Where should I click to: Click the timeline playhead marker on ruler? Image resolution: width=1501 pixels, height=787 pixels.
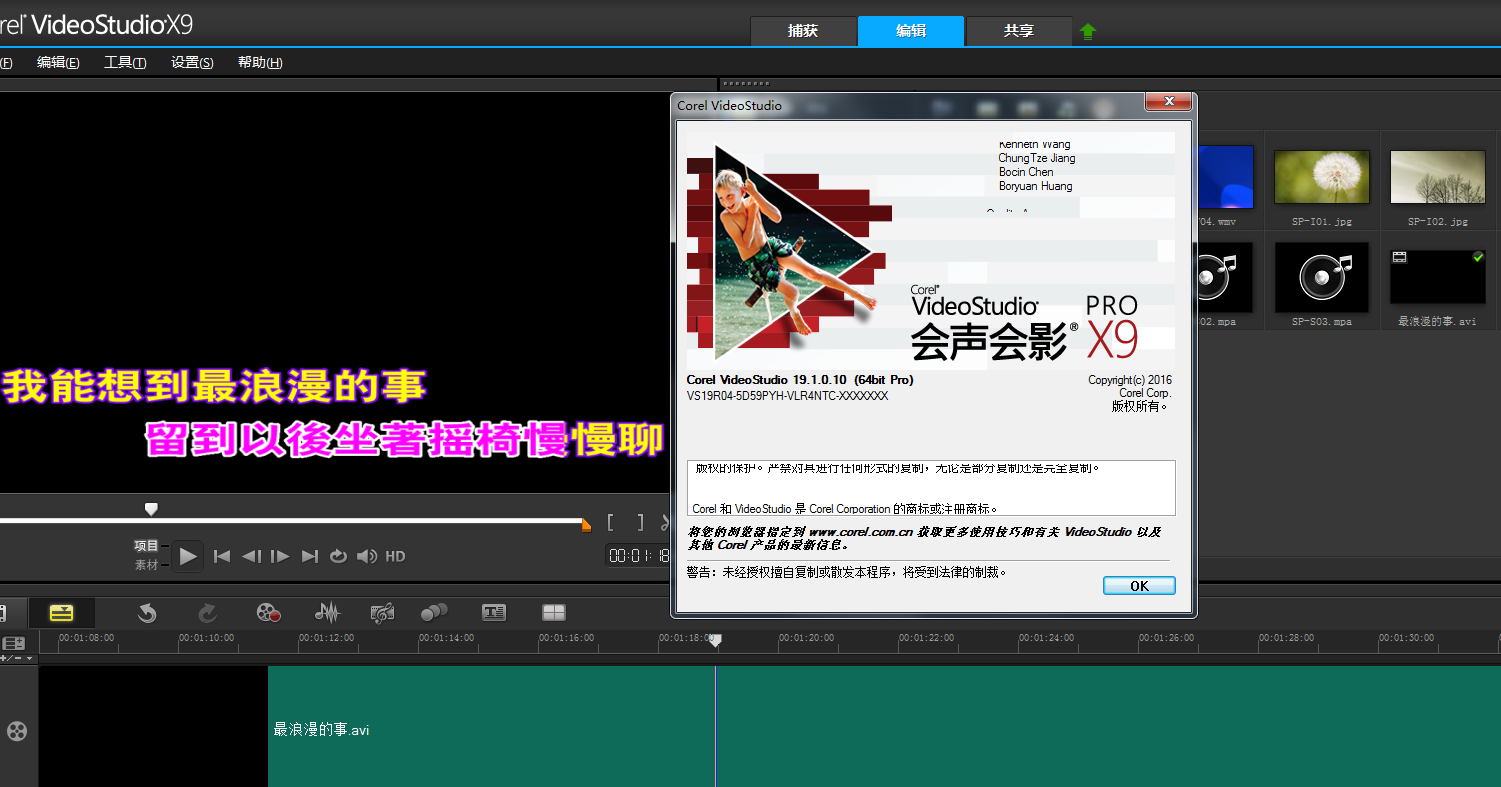[x=715, y=640]
